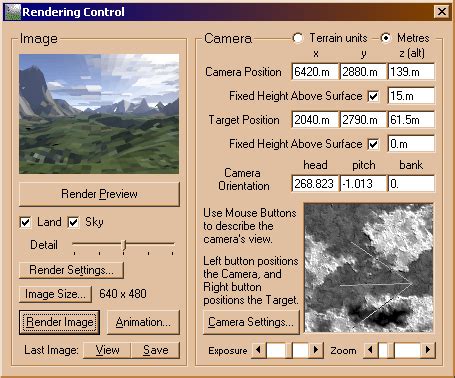Click the Rendering Control title bar icon
455x378 pixels.
12,12
